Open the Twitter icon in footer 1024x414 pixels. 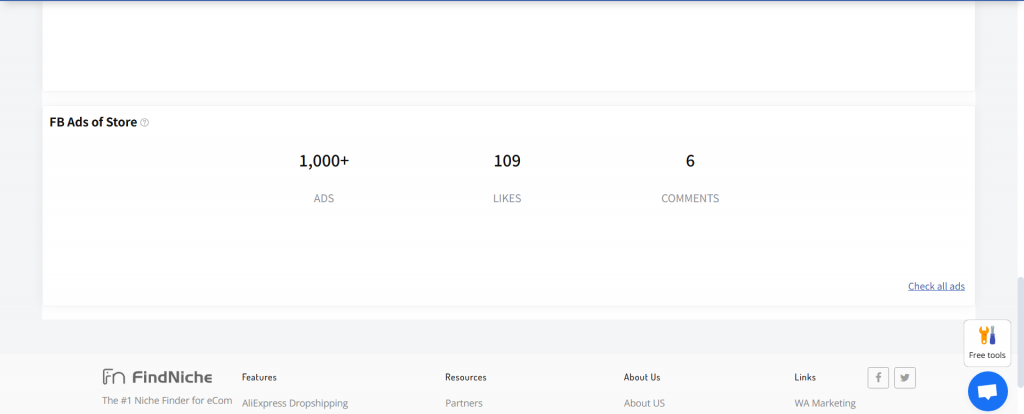(x=904, y=377)
